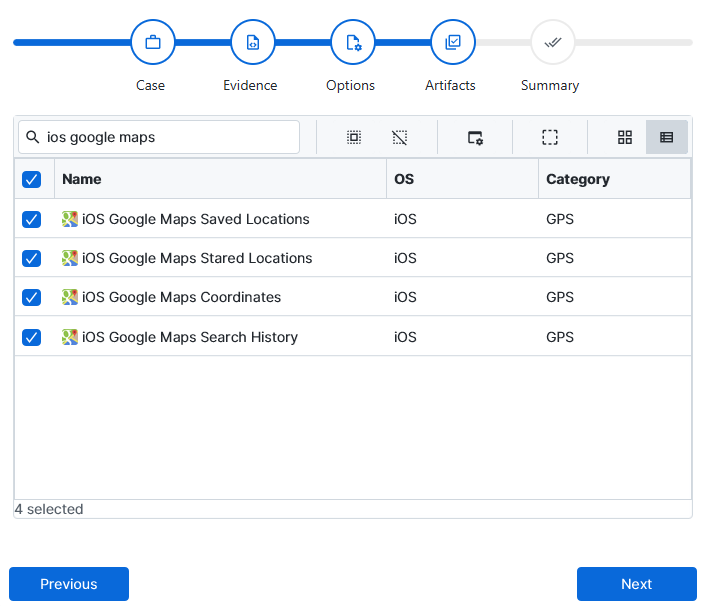This screenshot has width=701, height=606.
Task: Select 'iOS Google Maps Coordinates' name text
Action: click(x=182, y=297)
